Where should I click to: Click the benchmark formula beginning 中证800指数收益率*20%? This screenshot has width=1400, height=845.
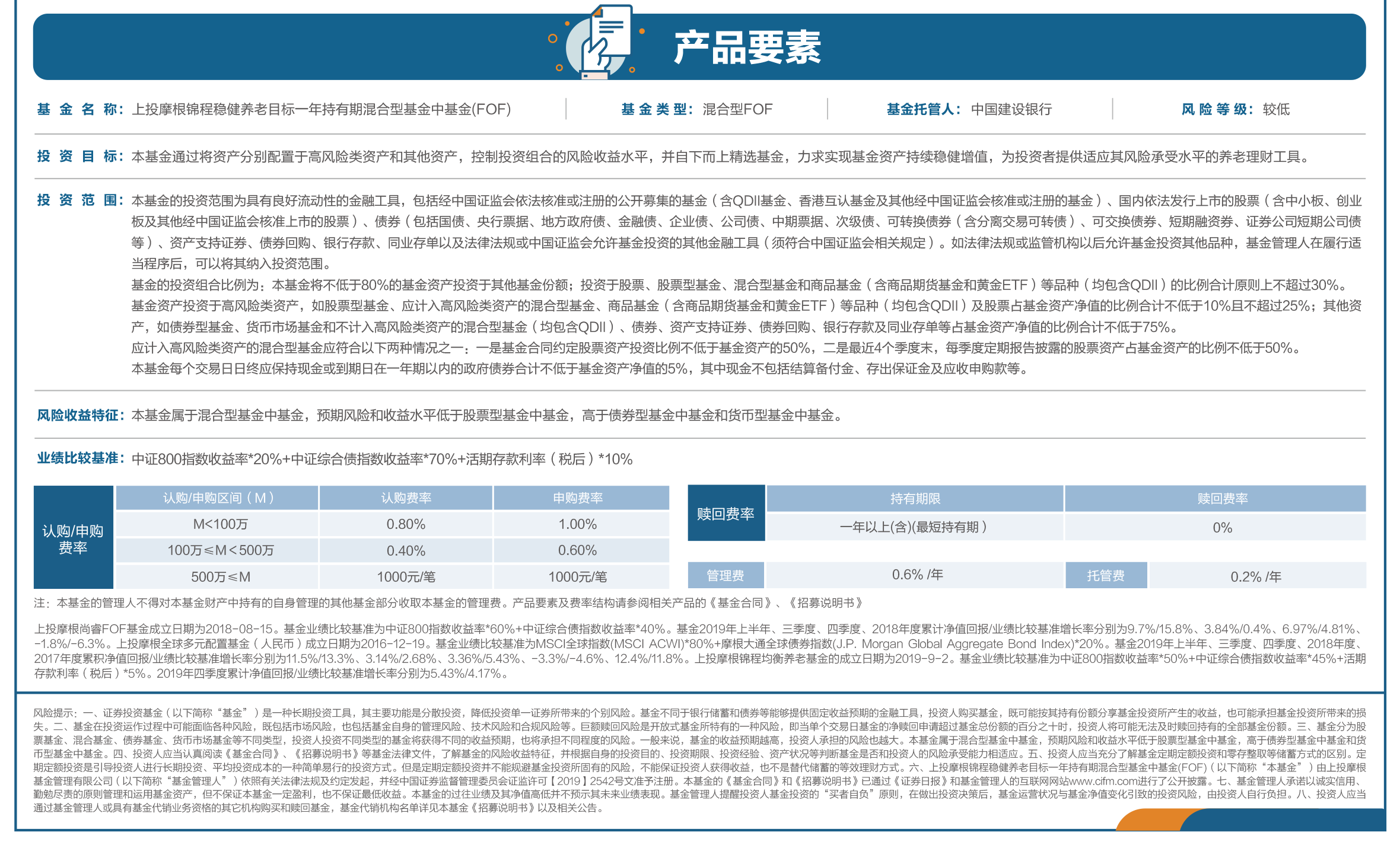(x=382, y=459)
